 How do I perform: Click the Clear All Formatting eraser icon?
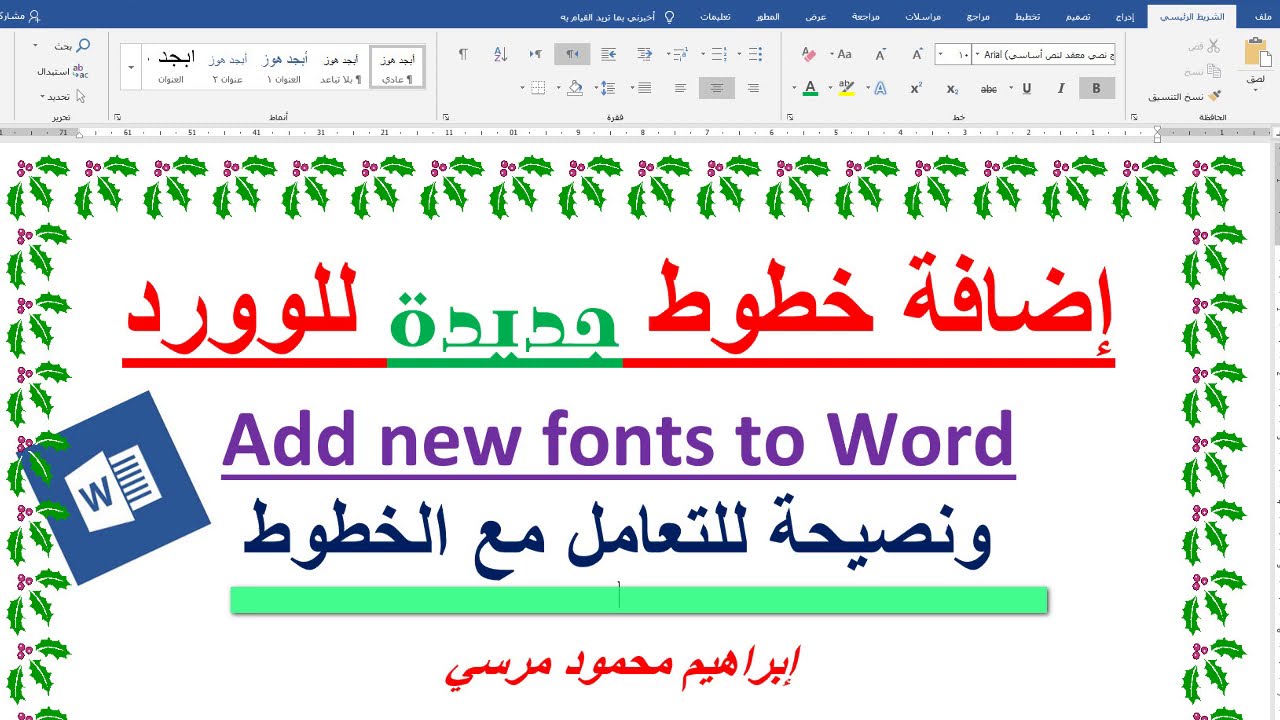[809, 54]
